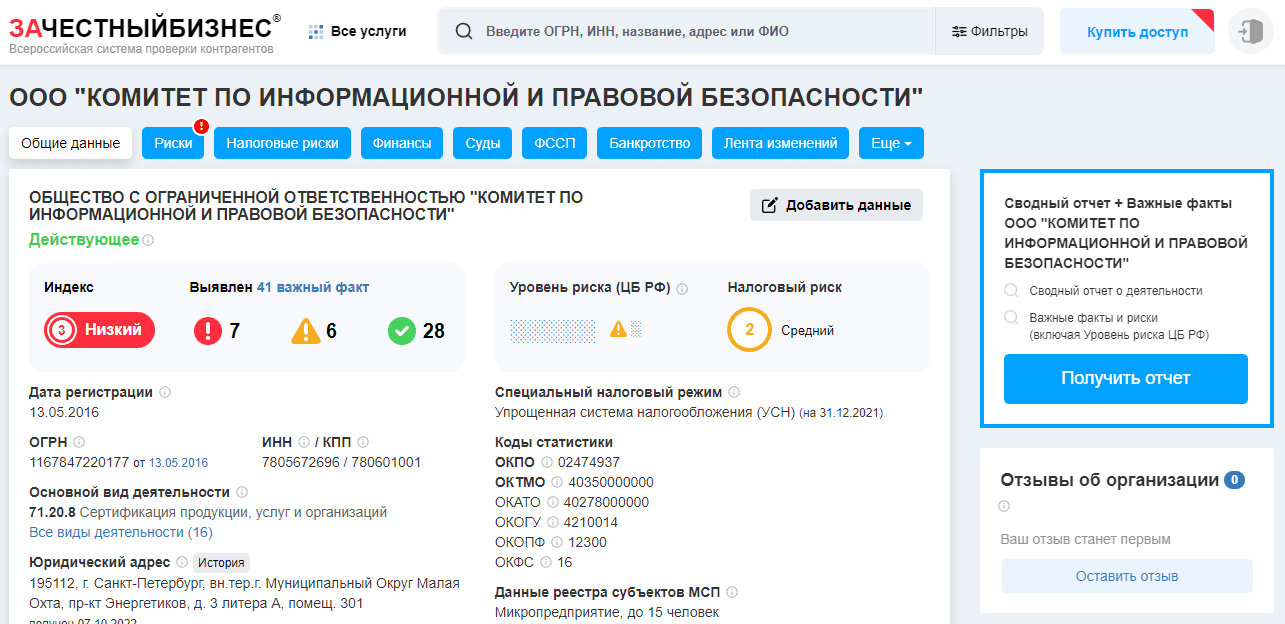Click the search magnifier icon
The height and width of the screenshot is (624, 1285).
click(463, 31)
